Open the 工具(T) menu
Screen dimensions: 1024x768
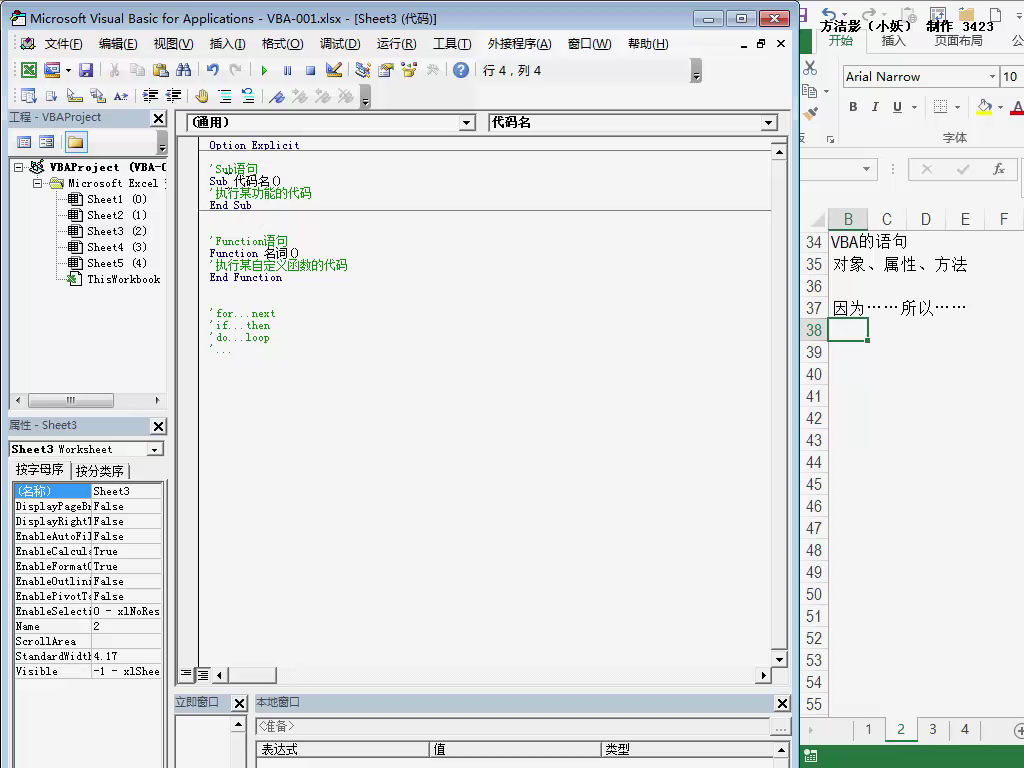pyautogui.click(x=452, y=44)
